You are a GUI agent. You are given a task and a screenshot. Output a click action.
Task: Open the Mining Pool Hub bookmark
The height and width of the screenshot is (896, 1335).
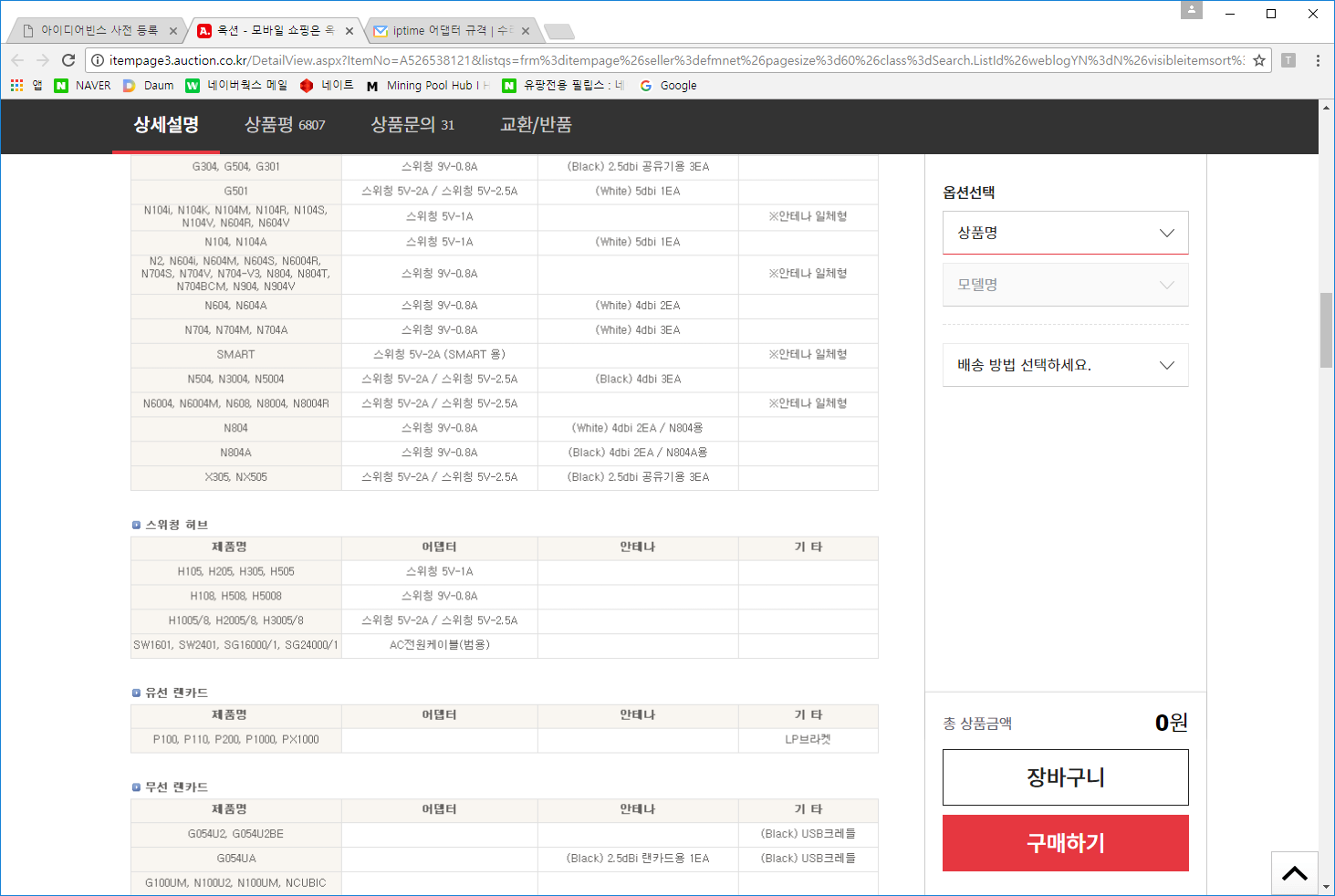pyautogui.click(x=427, y=85)
